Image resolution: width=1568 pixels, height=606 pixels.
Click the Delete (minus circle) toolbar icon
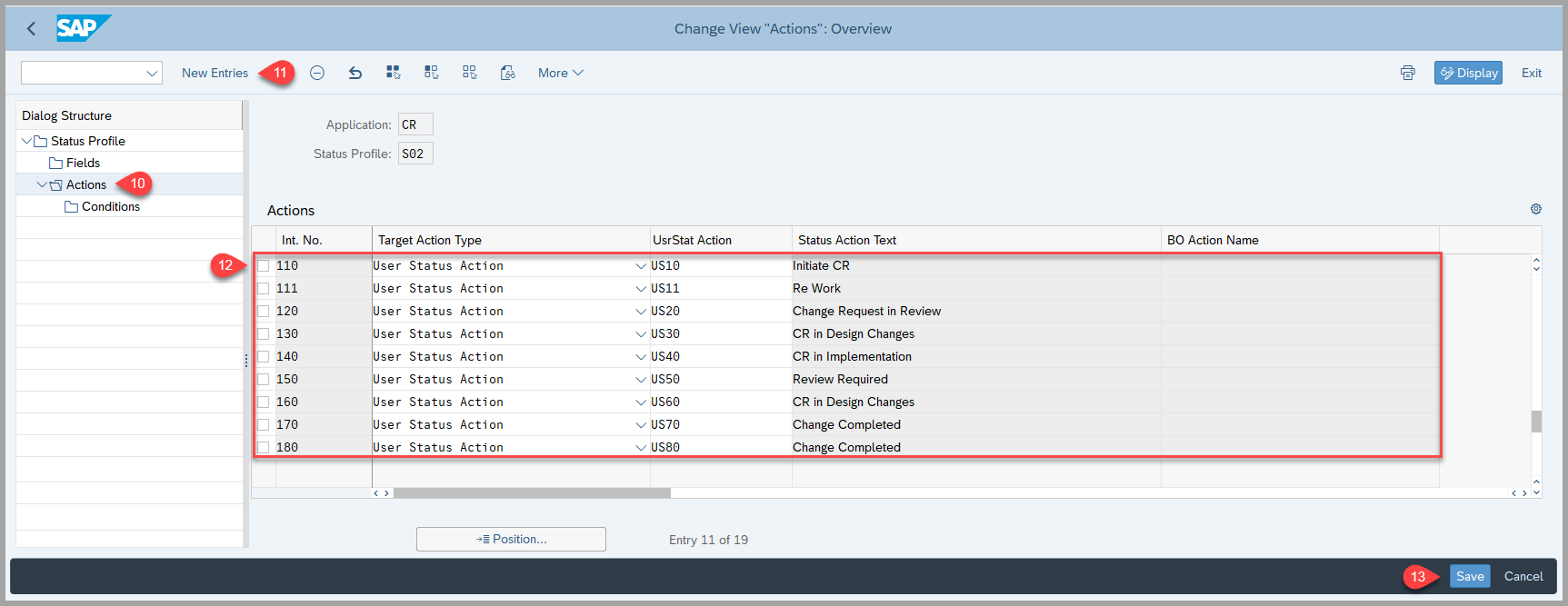coord(317,73)
